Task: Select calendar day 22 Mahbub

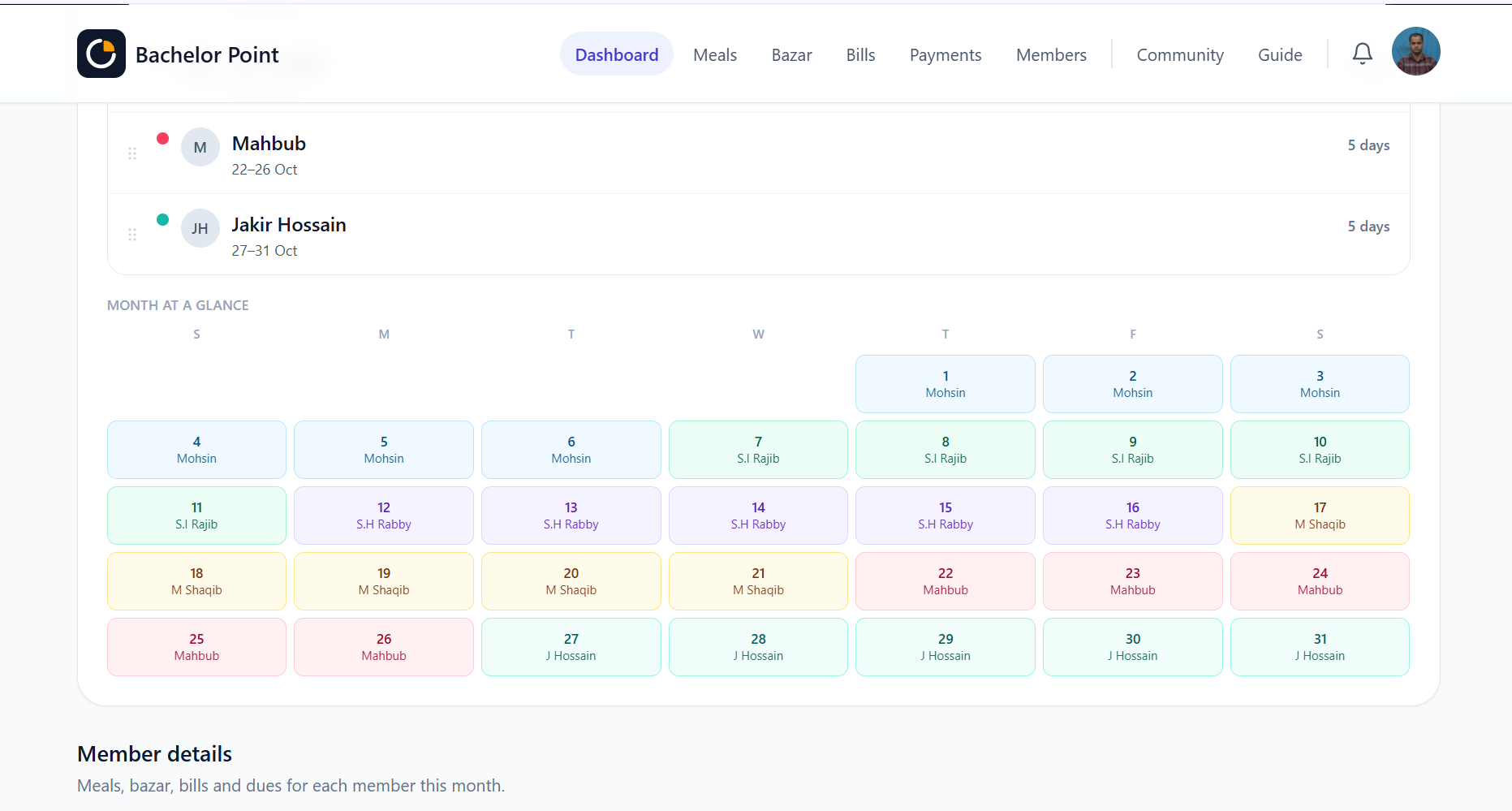Action: [946, 581]
